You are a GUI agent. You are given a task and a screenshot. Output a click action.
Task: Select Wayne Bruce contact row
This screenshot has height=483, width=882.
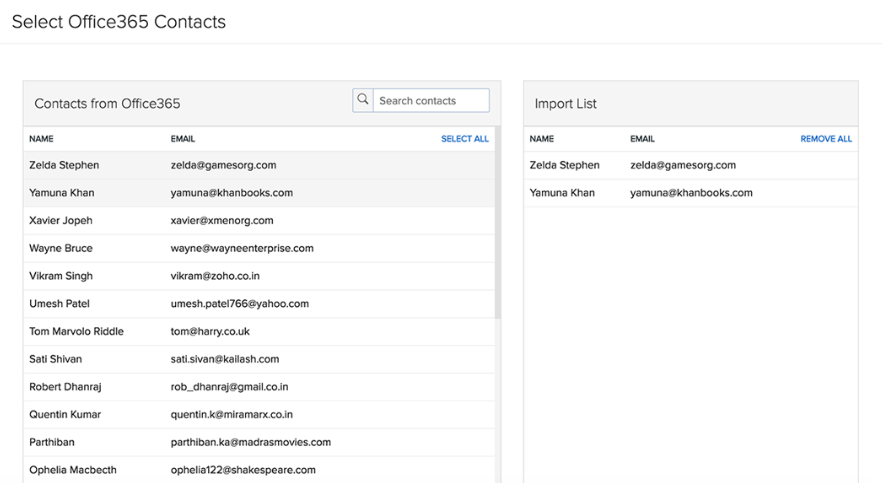click(258, 248)
